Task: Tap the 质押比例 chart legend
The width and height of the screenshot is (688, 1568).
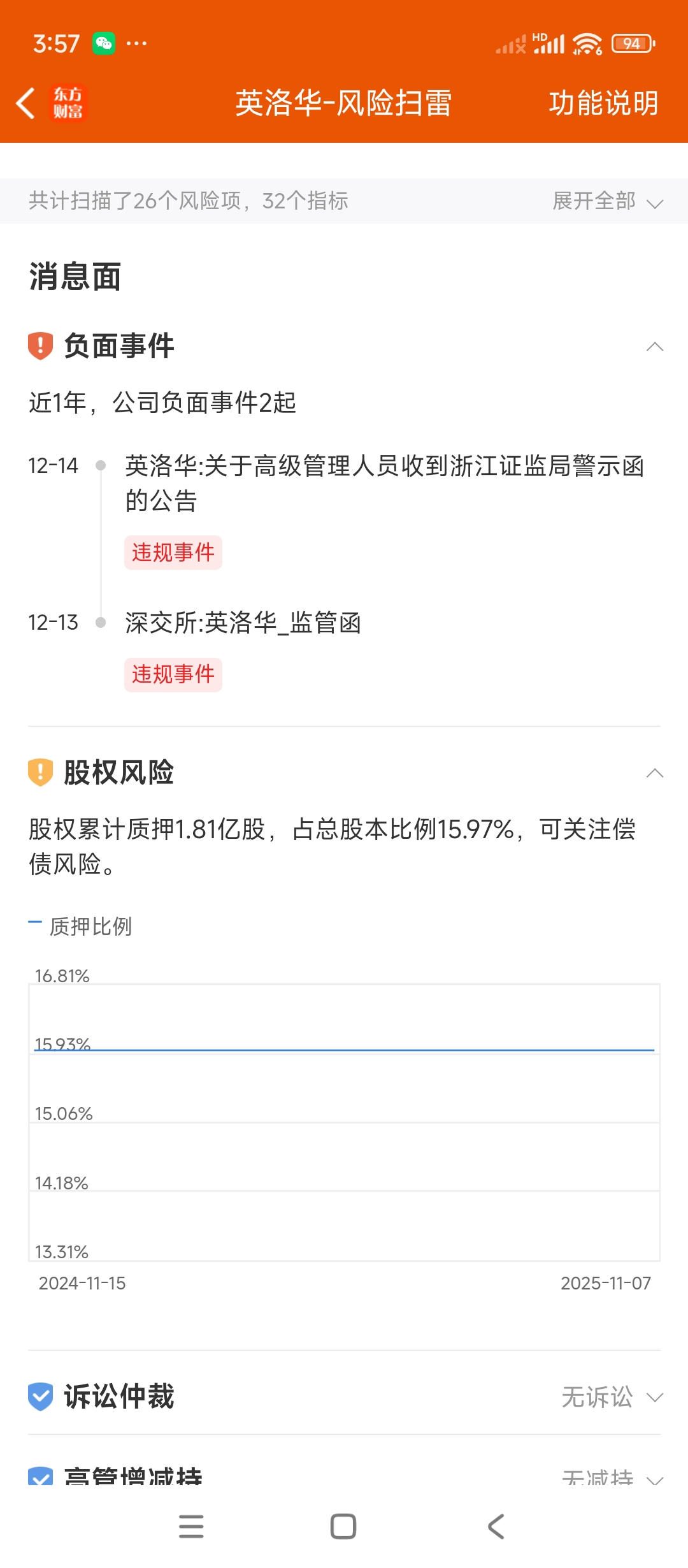Action: [x=81, y=926]
